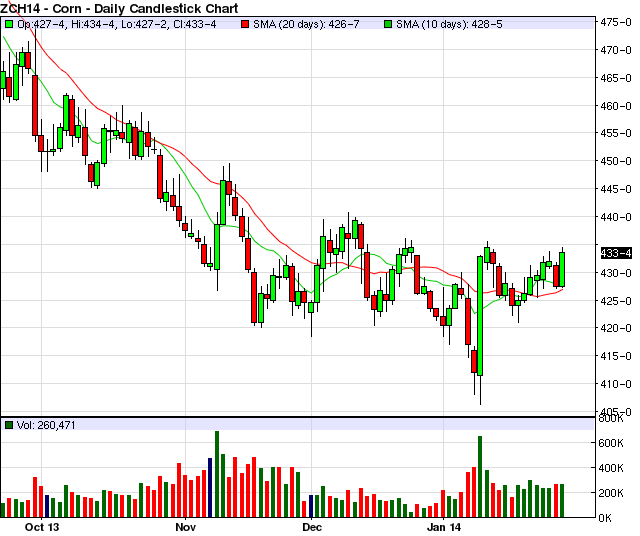Click the Oct 13 date axis label
Viewport: 640px width, 536px height.
42,527
